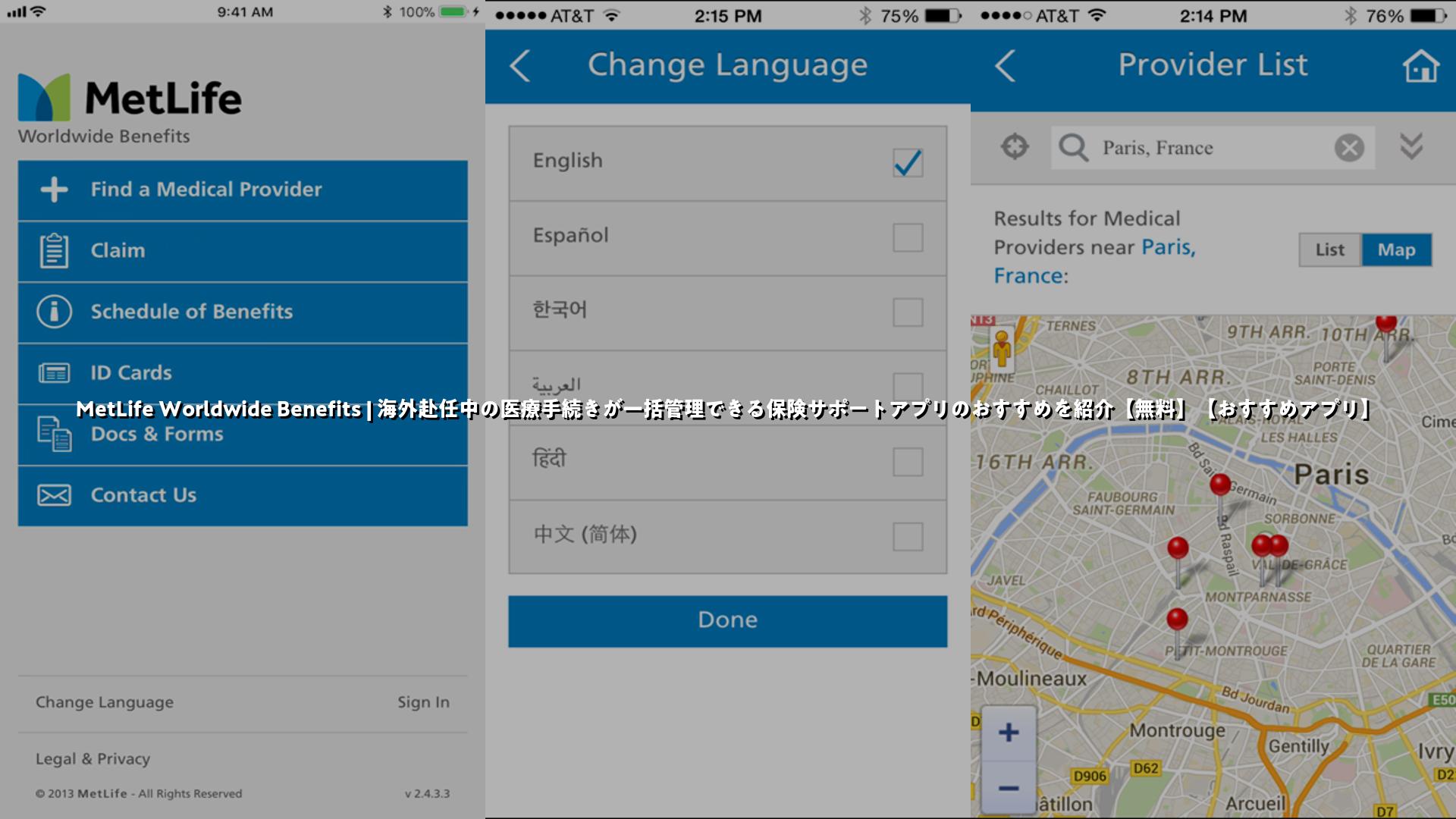This screenshot has width=1456, height=819.
Task: Switch to Map view tab
Action: tap(1397, 249)
